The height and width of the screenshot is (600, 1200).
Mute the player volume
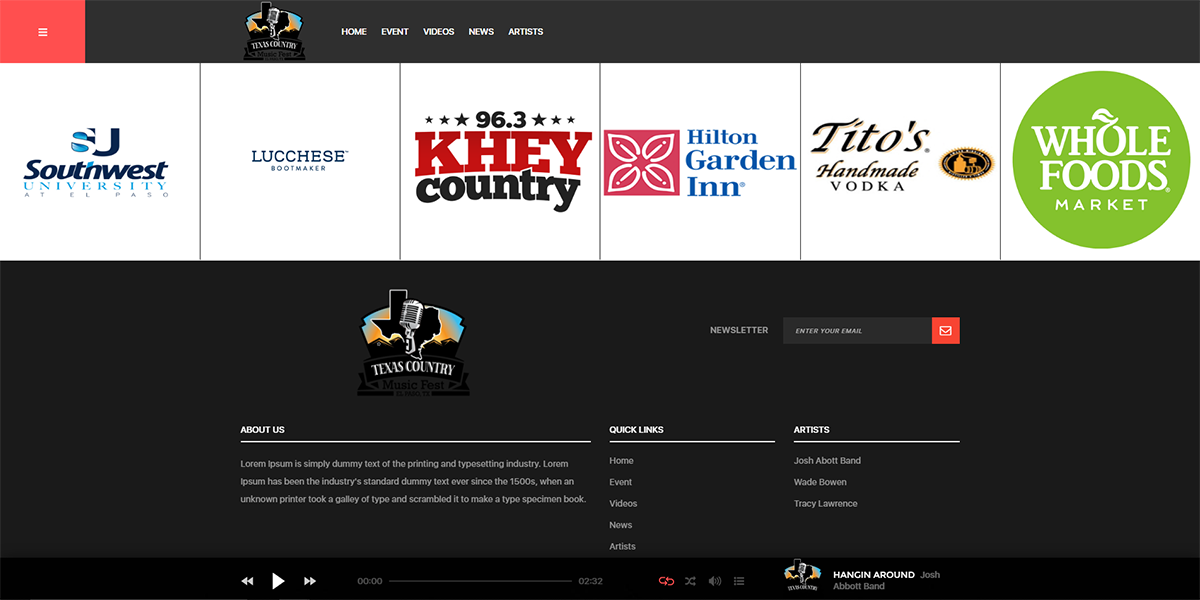[715, 581]
